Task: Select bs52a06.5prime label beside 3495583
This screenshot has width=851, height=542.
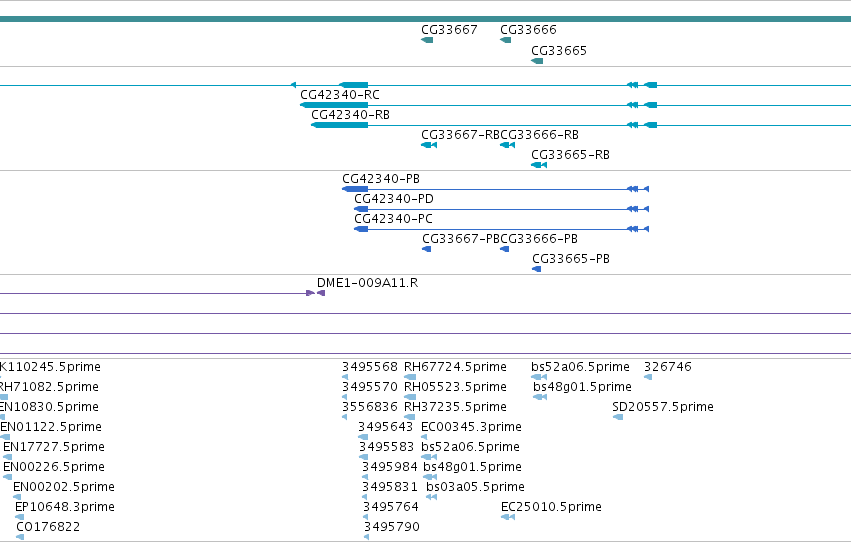Action: click(x=471, y=447)
